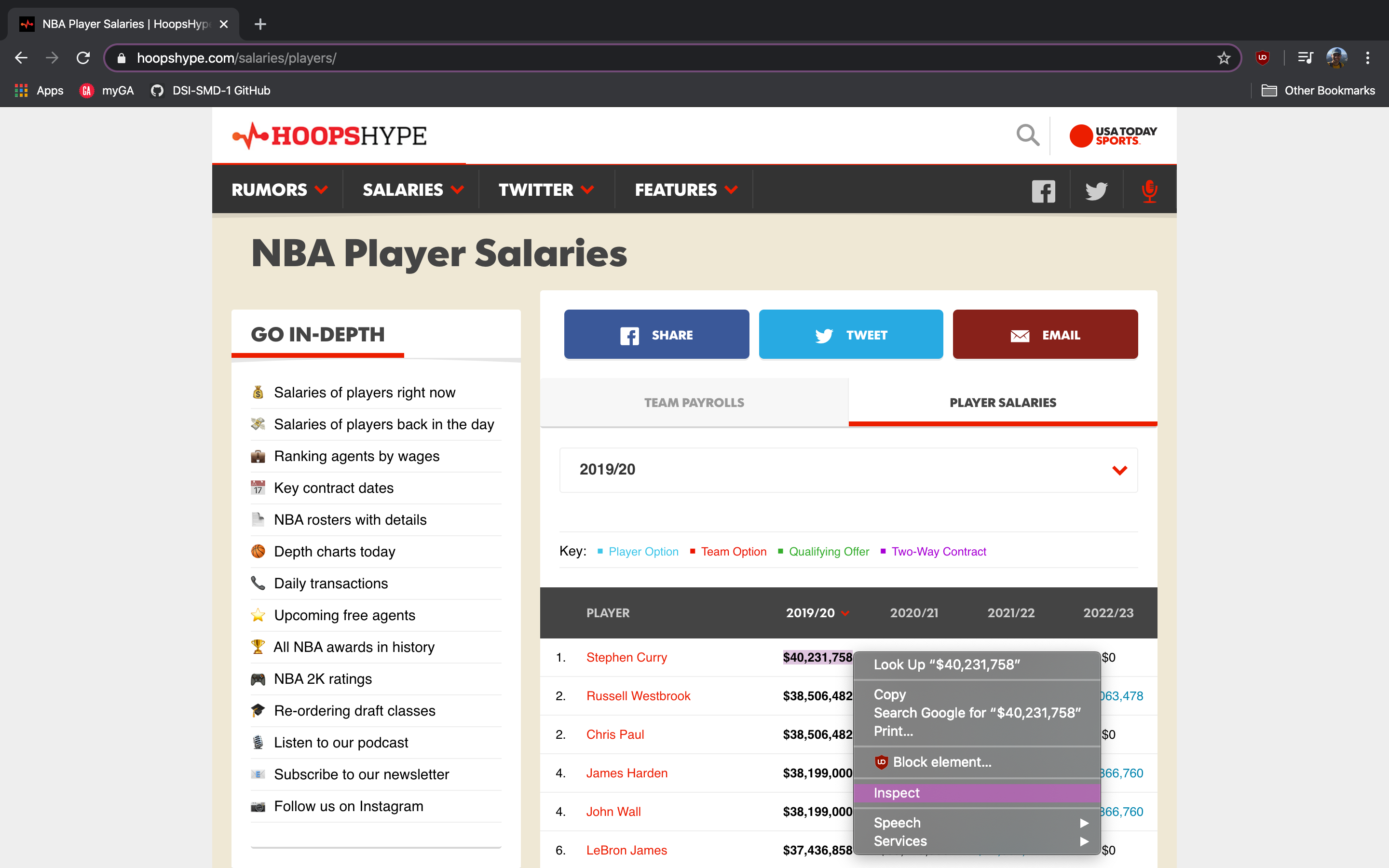Expand the Salaries nav menu
Screen dimensions: 1389x868
point(413,190)
